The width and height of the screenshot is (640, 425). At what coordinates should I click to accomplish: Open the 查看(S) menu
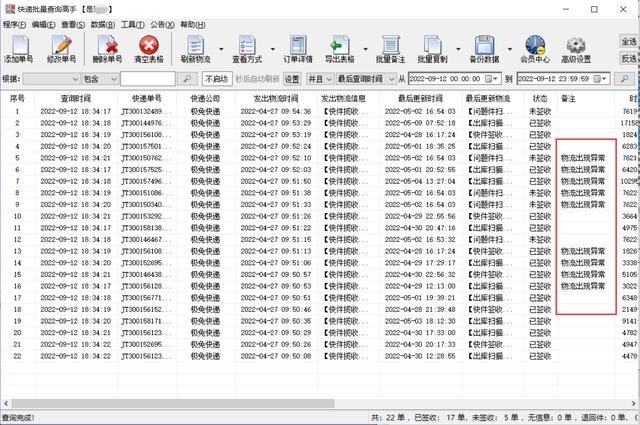pyautogui.click(x=73, y=25)
